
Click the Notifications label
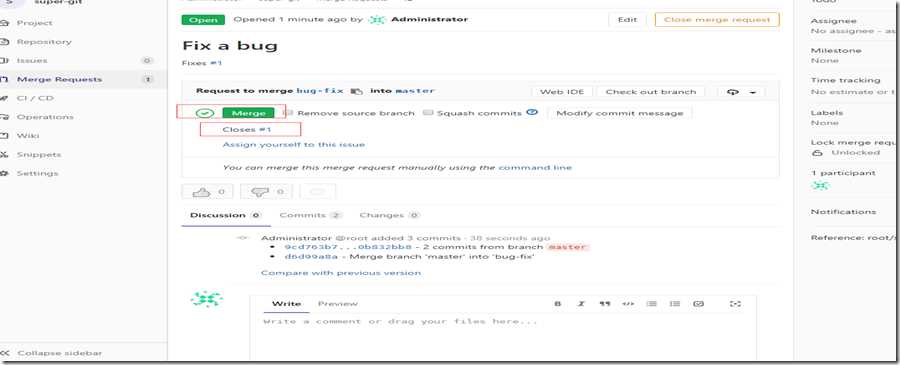click(x=843, y=212)
